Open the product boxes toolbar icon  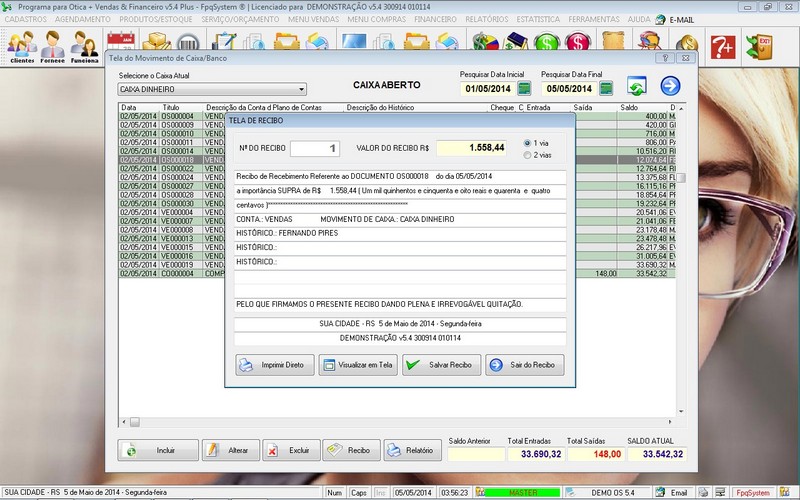(x=157, y=41)
